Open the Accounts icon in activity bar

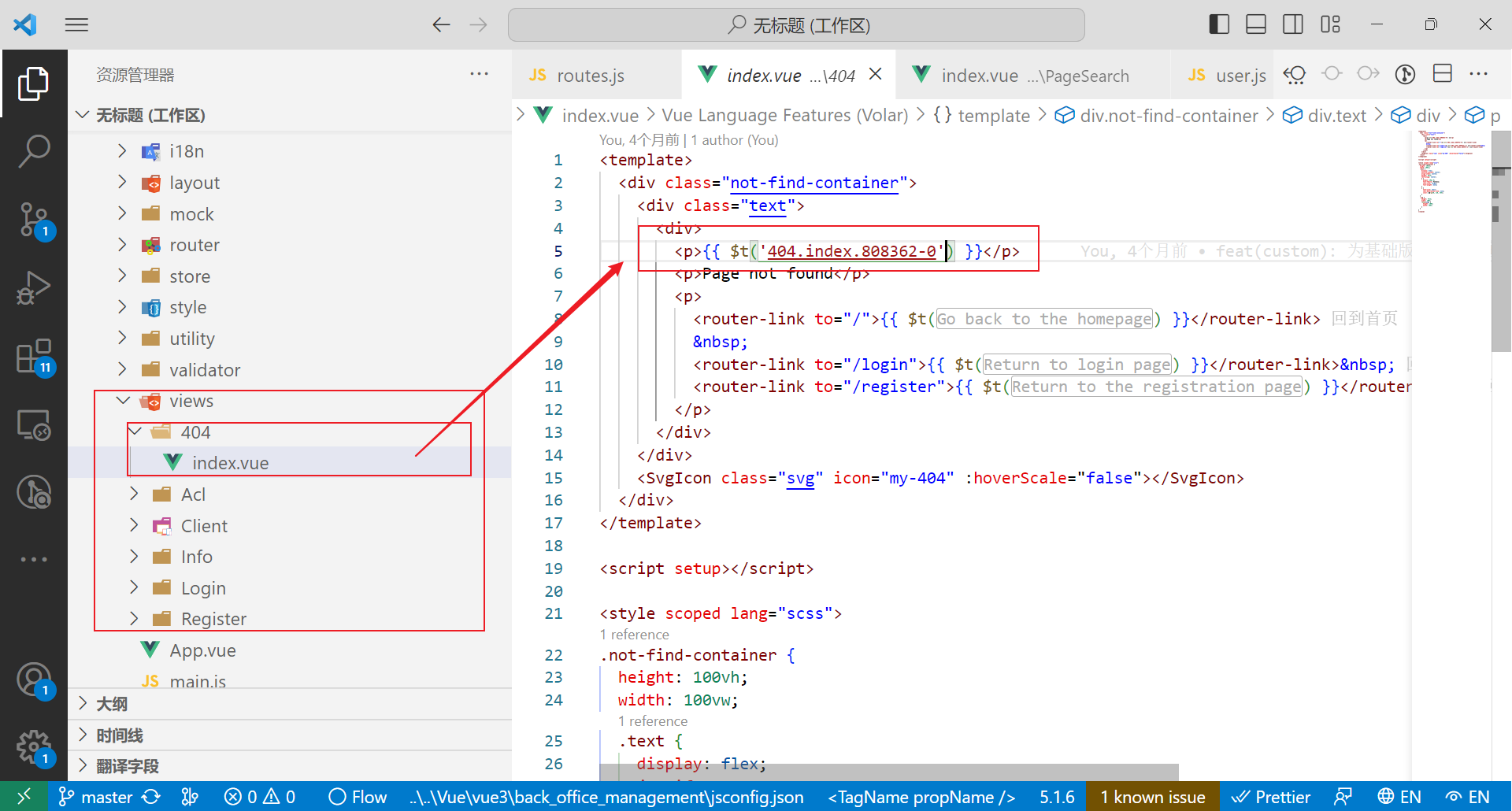pyautogui.click(x=35, y=679)
